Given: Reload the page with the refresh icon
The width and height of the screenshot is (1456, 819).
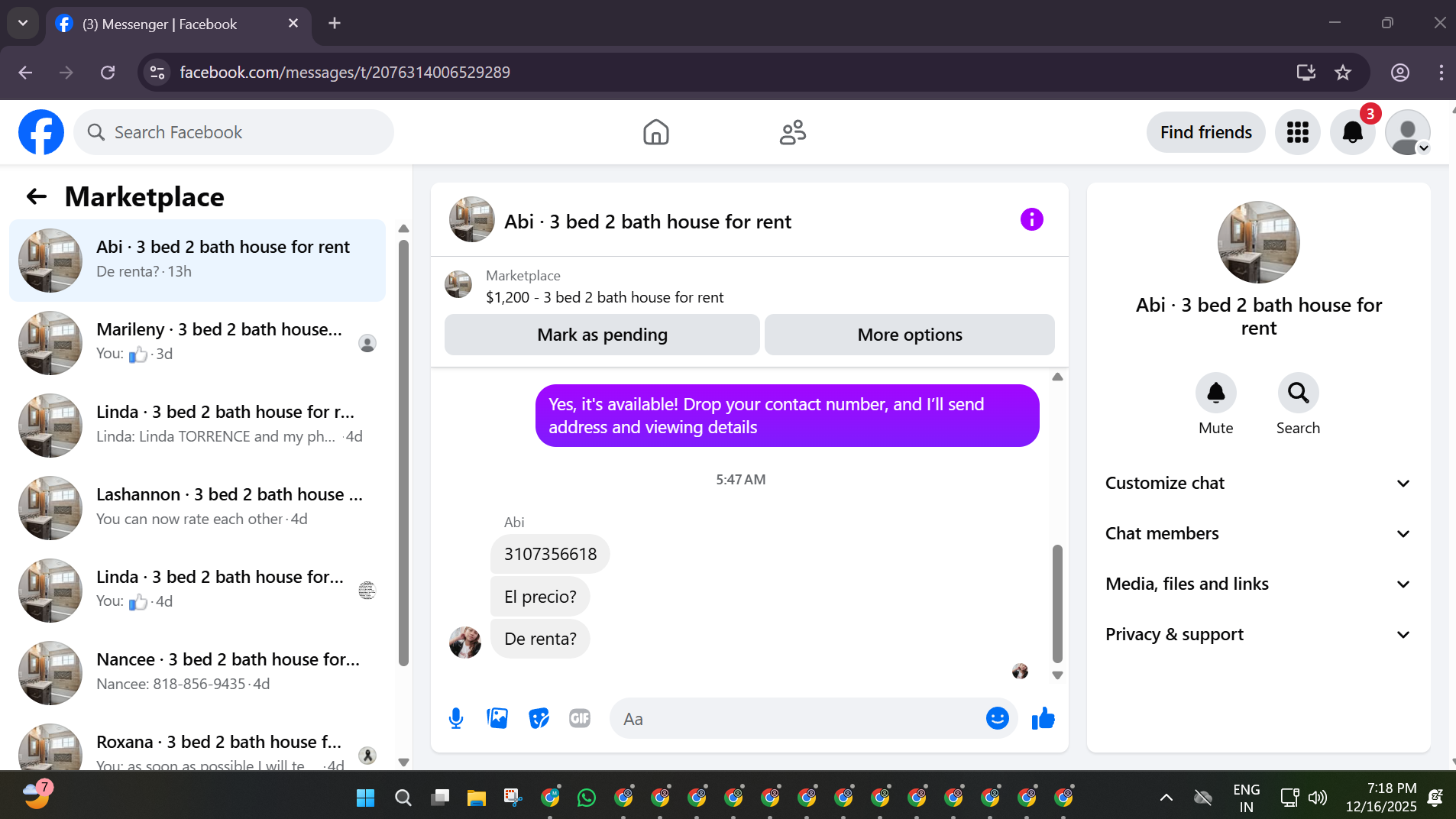Looking at the screenshot, I should point(108,73).
